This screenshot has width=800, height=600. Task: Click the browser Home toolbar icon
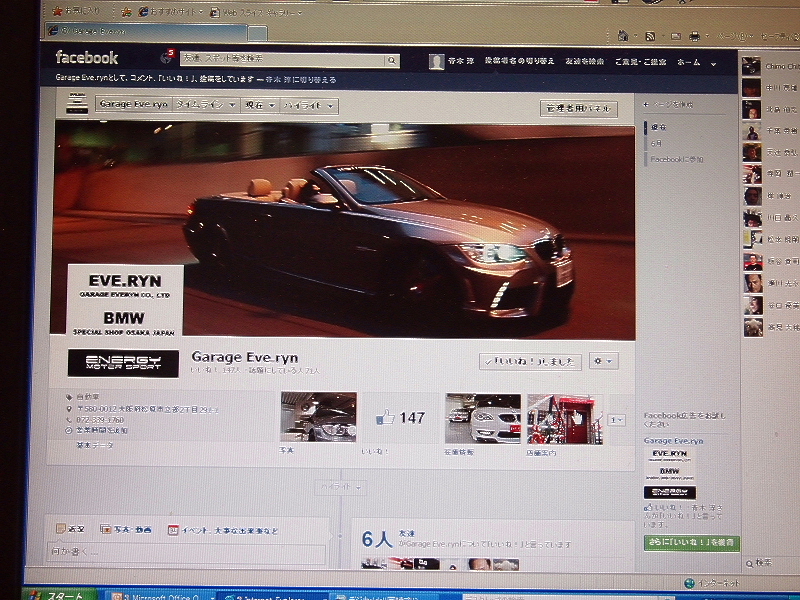[x=623, y=36]
